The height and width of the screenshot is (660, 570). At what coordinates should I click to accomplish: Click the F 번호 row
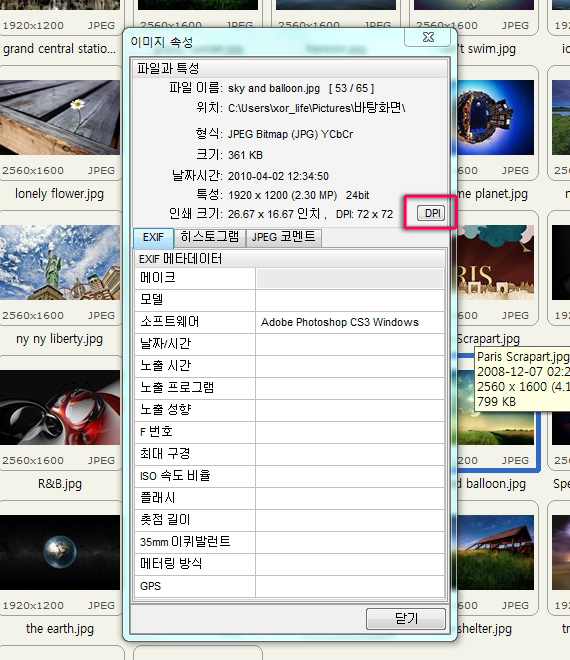pyautogui.click(x=290, y=432)
